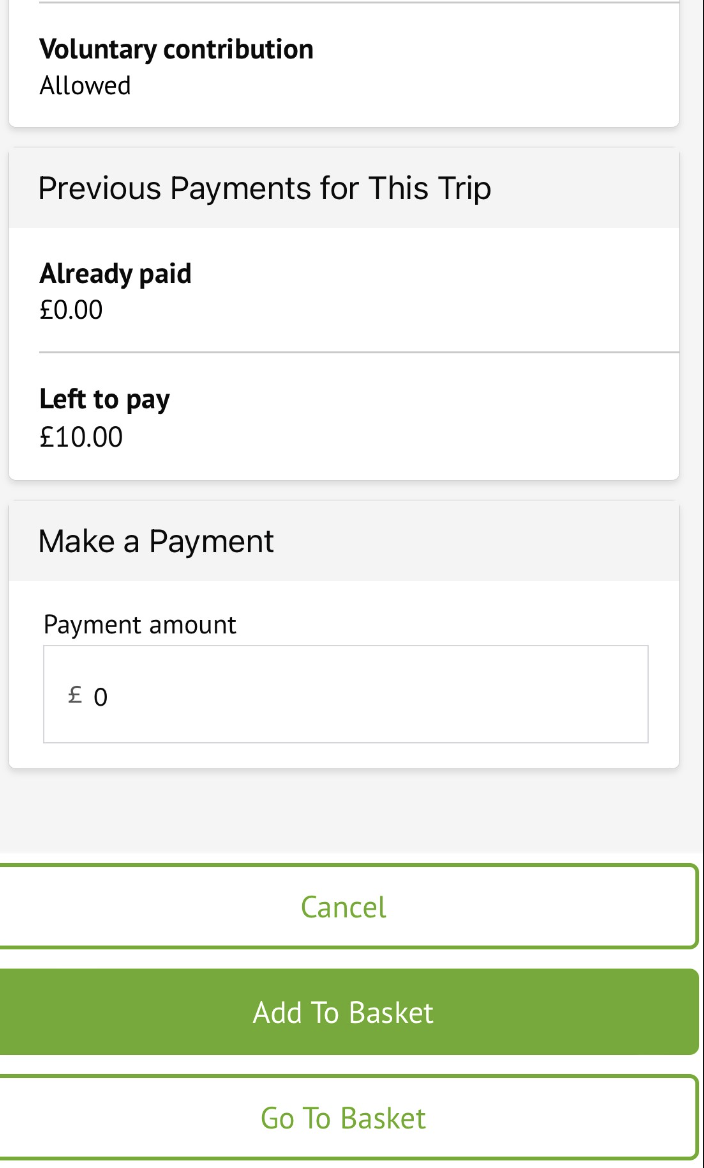Click the Already paid label
Image resolution: width=704 pixels, height=1168 pixels.
[x=115, y=274]
